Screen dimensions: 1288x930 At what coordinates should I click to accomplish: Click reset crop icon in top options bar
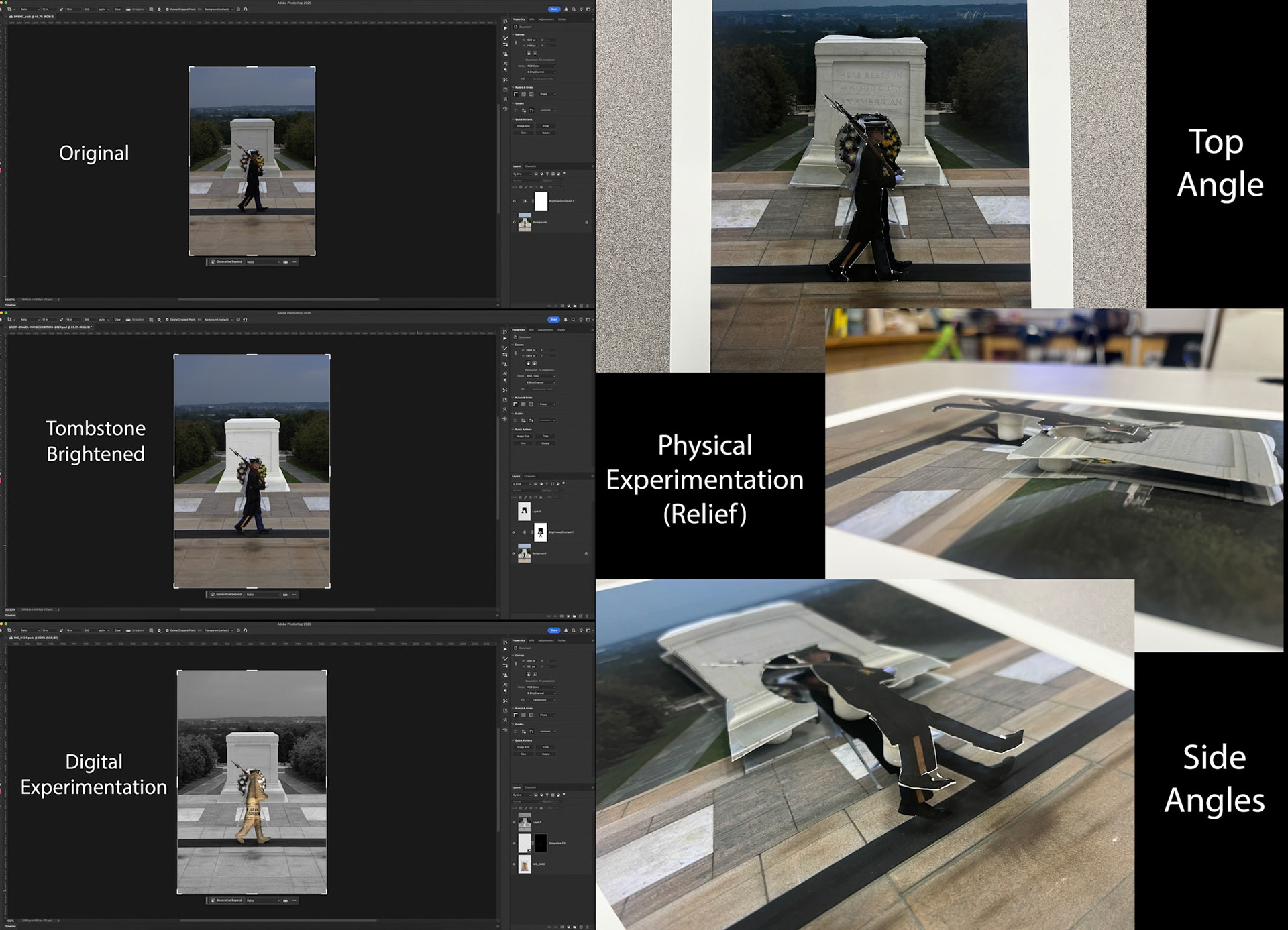click(x=246, y=9)
